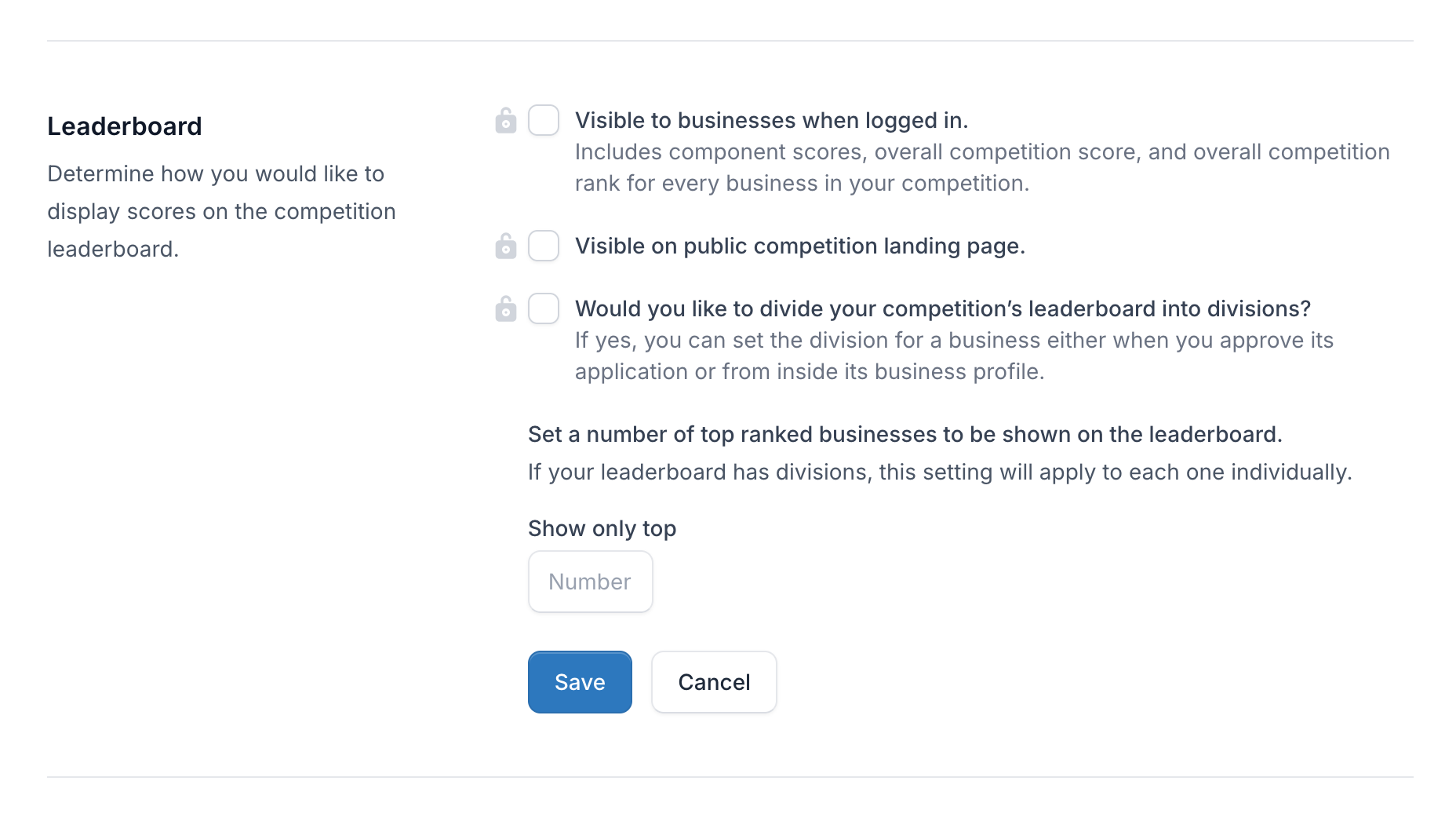Click 'If your leaderboard has divisions' note text
This screenshot has height=821, width=1456.
tap(939, 472)
